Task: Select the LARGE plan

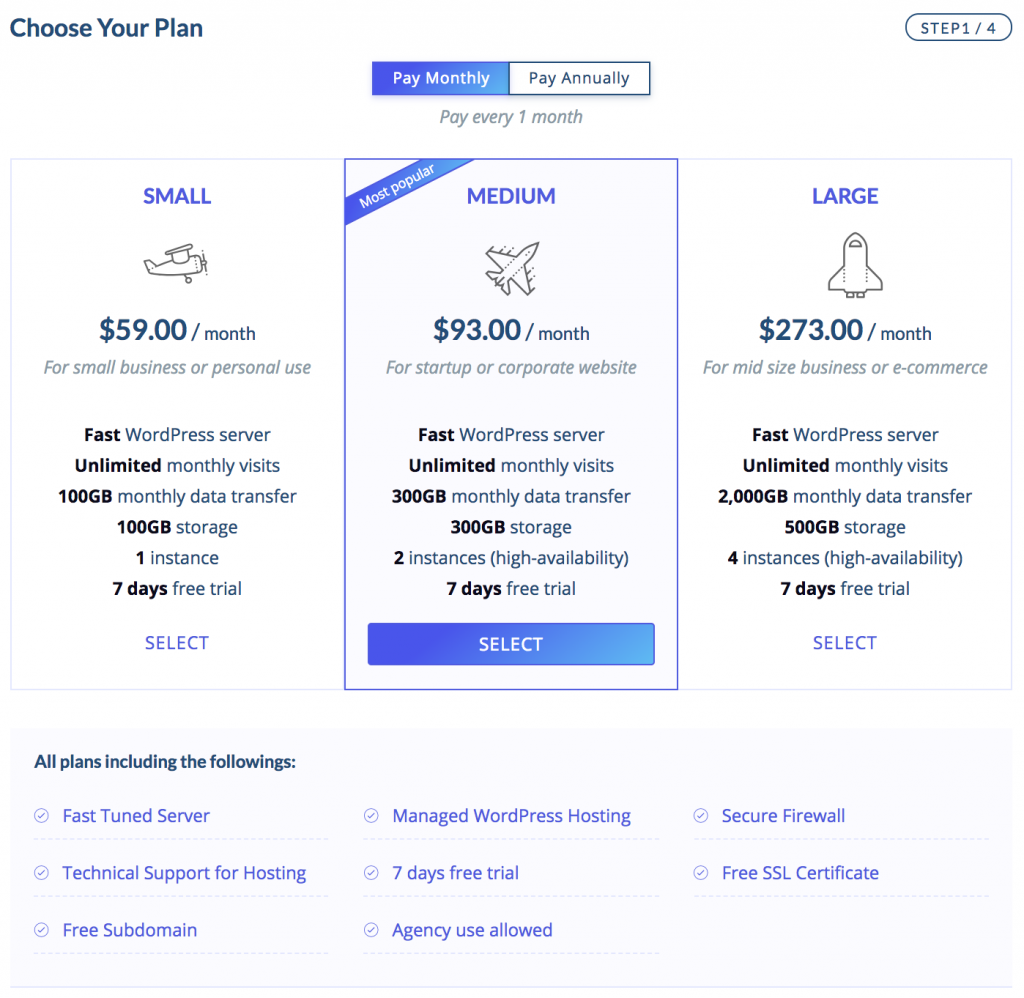Action: click(x=844, y=643)
